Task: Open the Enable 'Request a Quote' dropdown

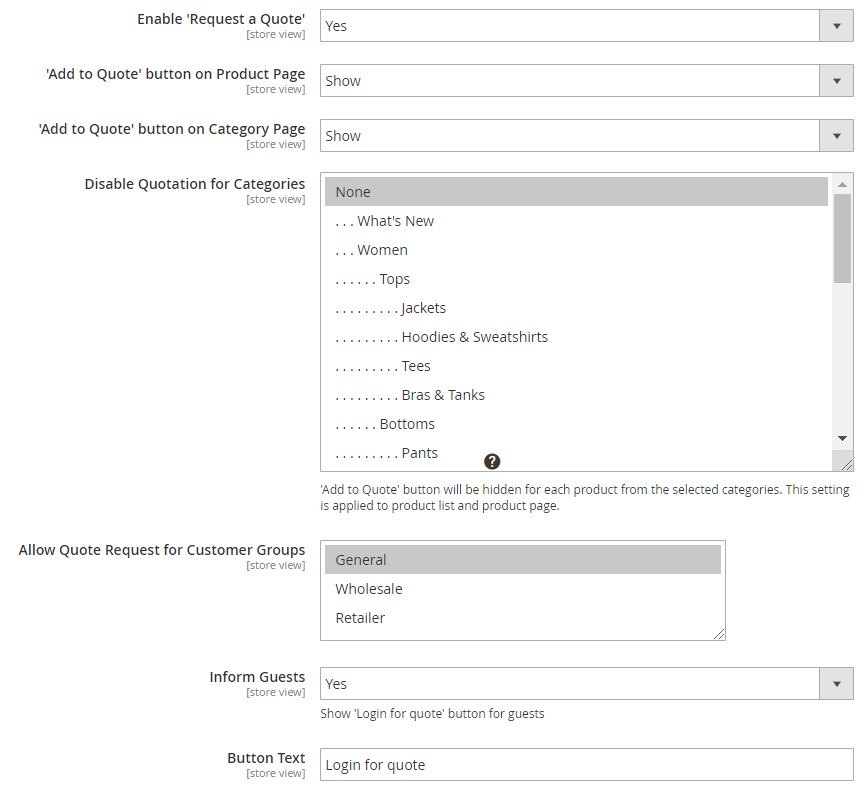Action: (586, 26)
